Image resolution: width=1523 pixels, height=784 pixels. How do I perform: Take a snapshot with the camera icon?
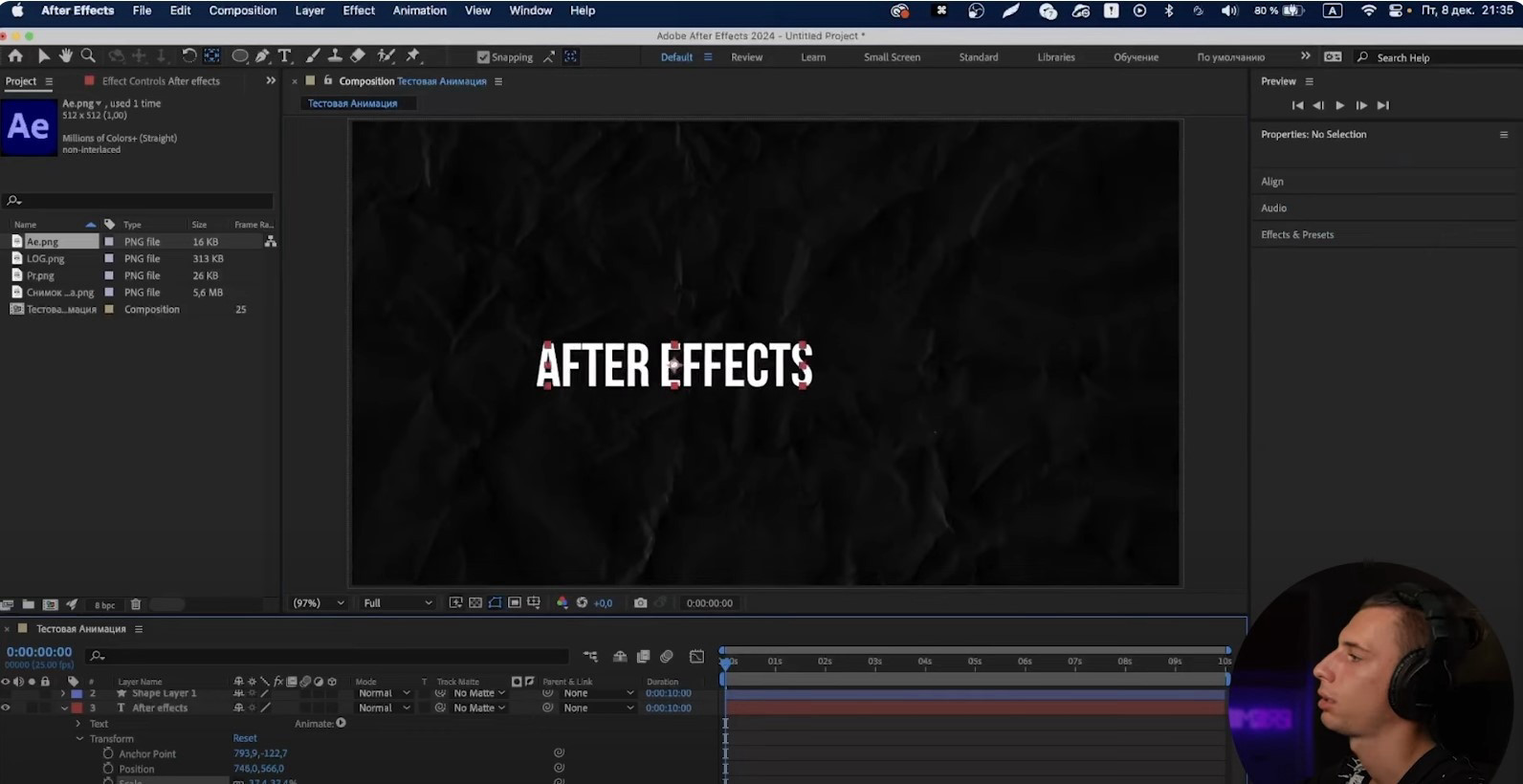[640, 603]
